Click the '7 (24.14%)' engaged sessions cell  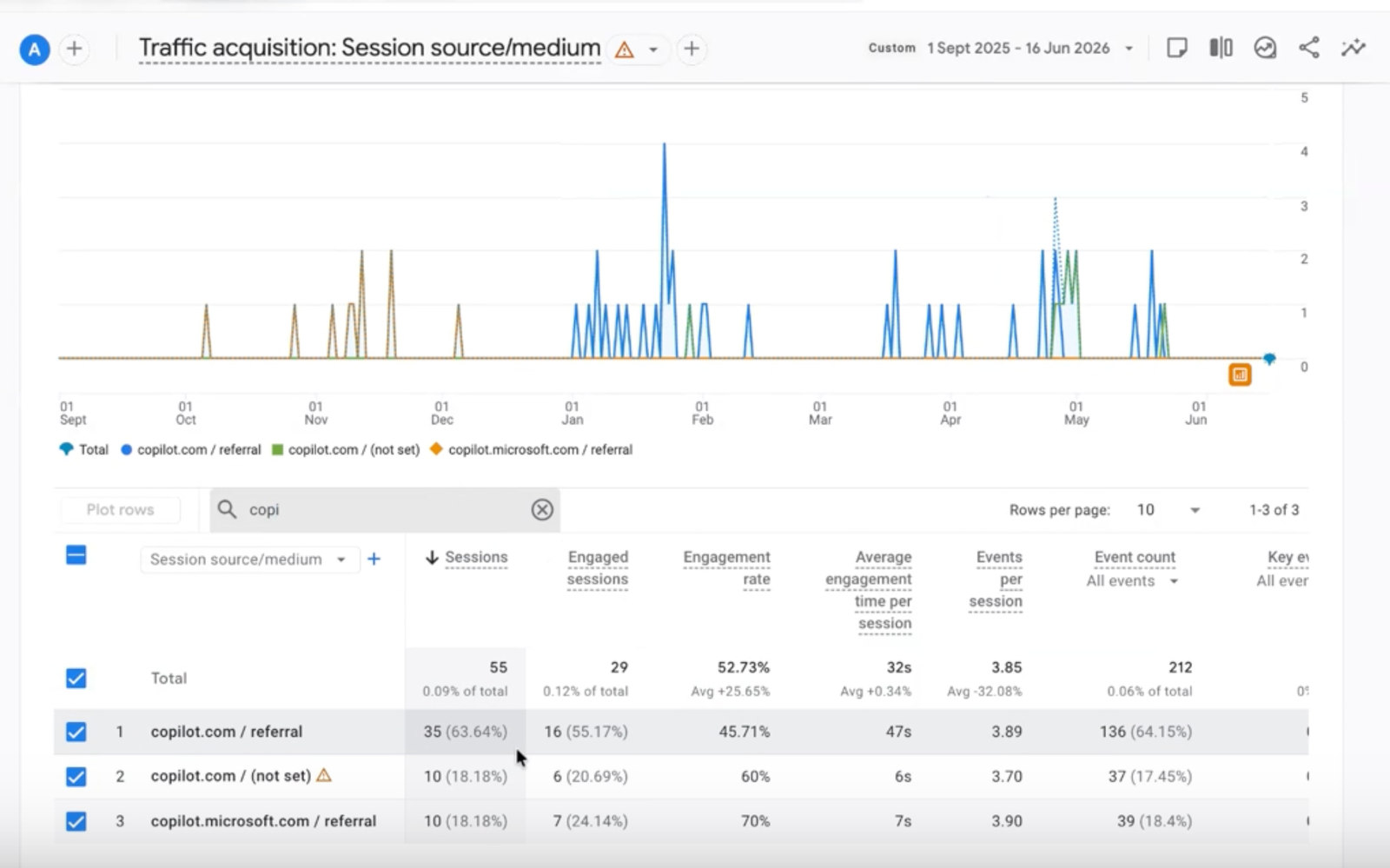[x=591, y=821]
